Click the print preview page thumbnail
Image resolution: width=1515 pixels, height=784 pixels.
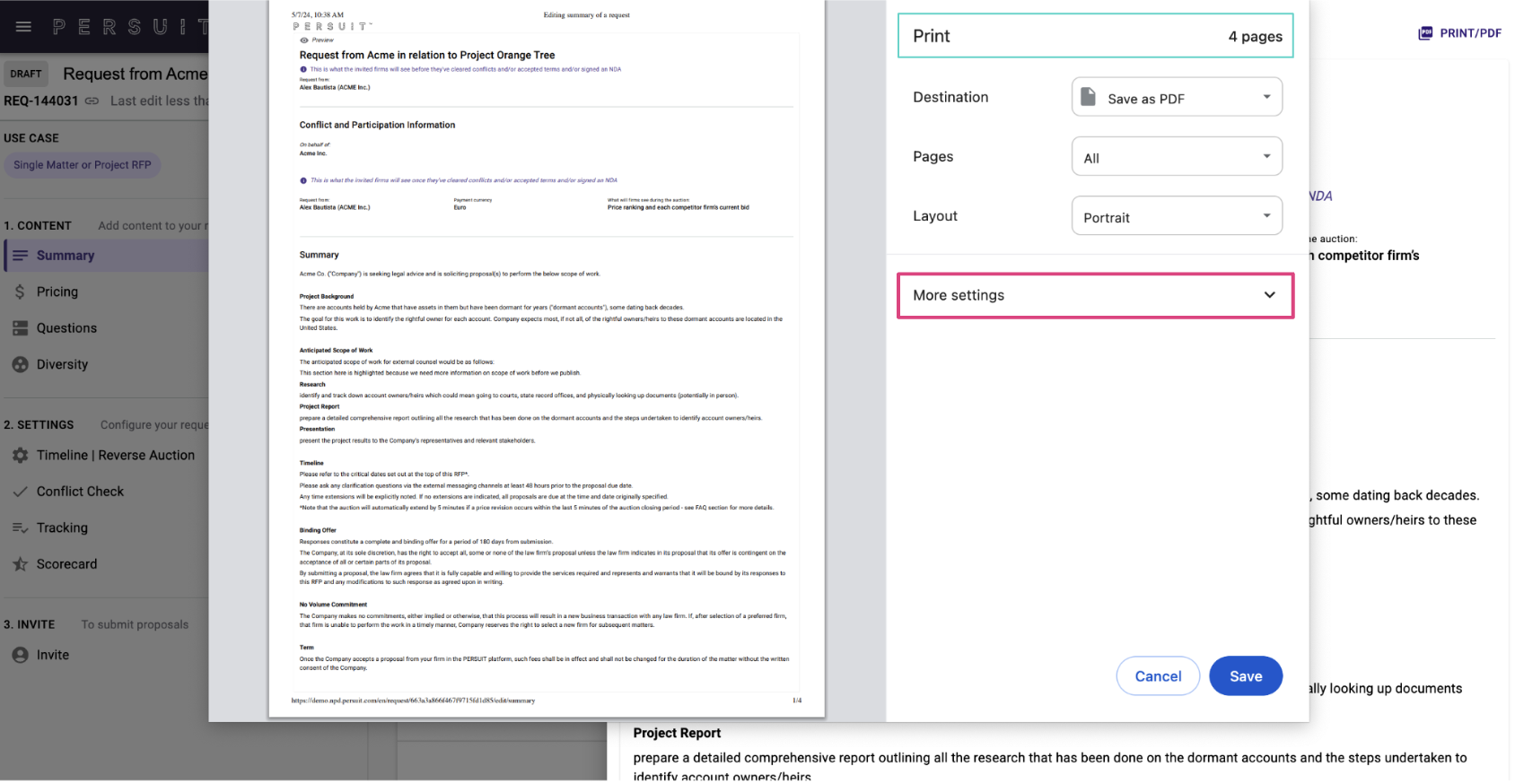pyautogui.click(x=546, y=357)
